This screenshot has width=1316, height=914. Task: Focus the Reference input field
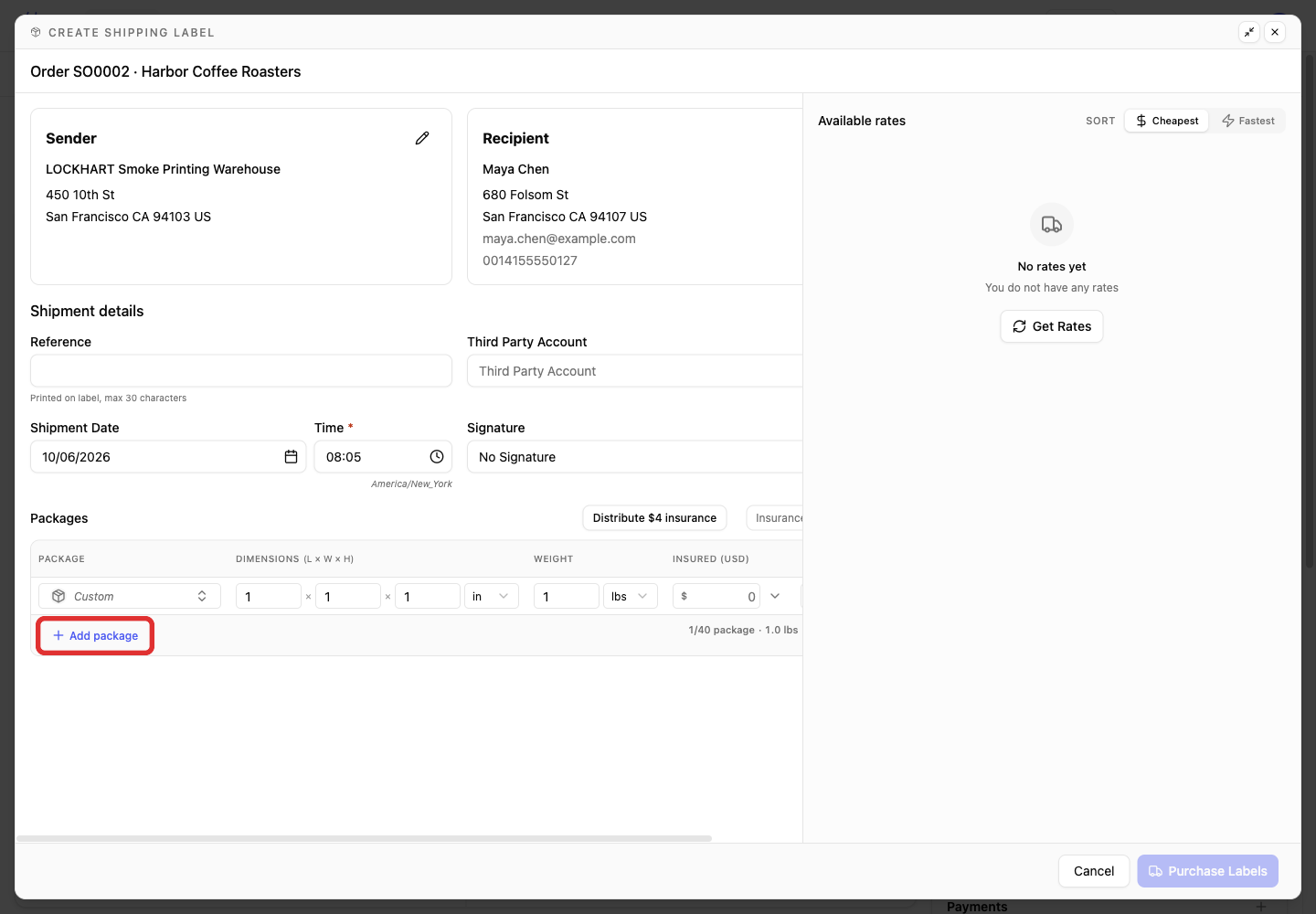coord(241,371)
